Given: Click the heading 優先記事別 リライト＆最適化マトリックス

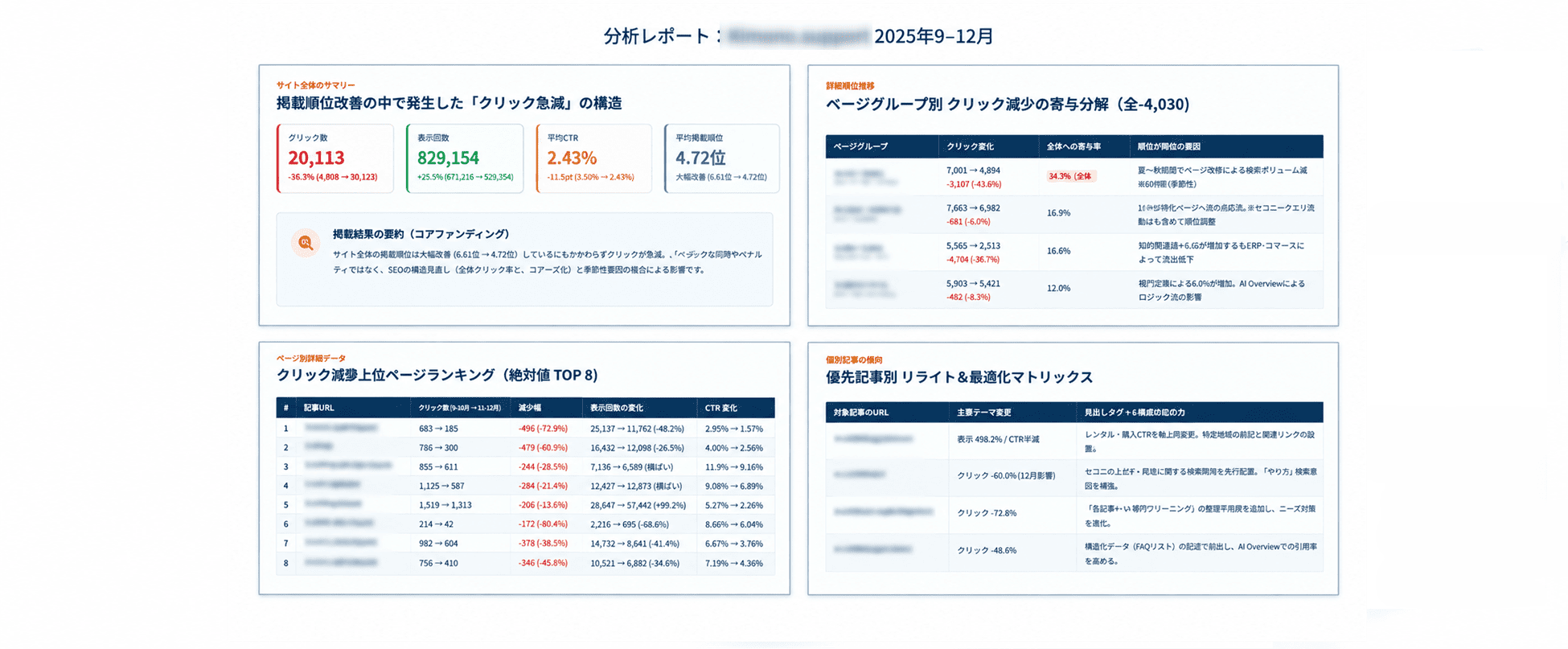Looking at the screenshot, I should (959, 377).
